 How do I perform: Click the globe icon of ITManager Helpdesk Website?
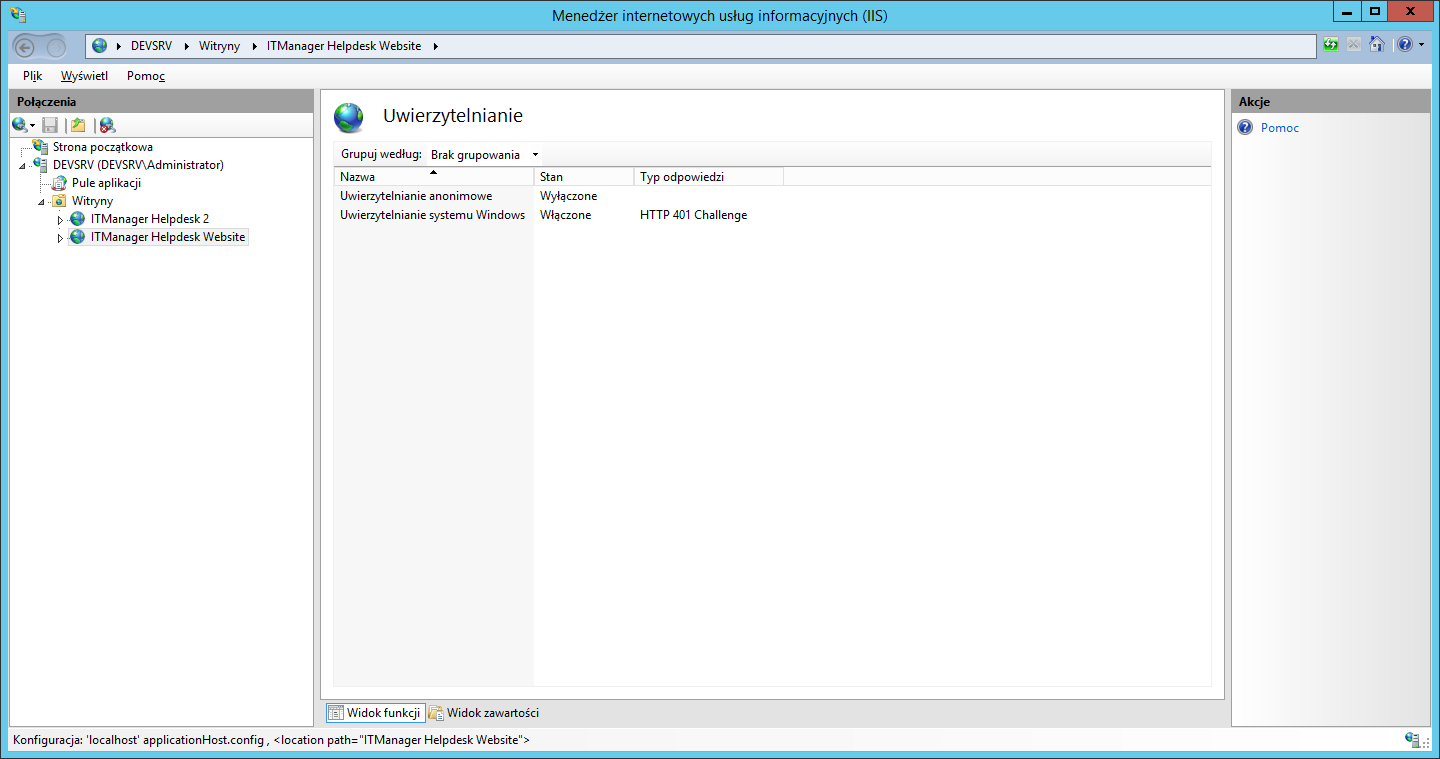coord(78,237)
